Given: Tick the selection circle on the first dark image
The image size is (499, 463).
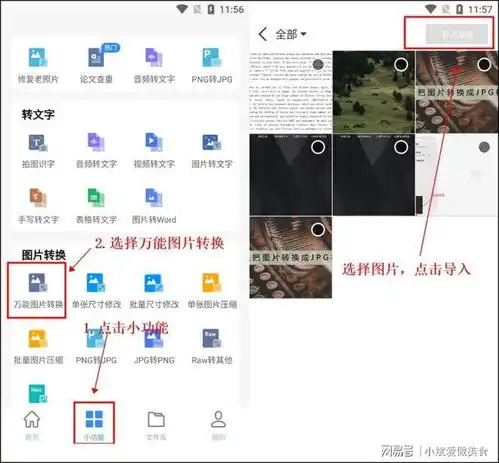Looking at the screenshot, I should (x=318, y=147).
